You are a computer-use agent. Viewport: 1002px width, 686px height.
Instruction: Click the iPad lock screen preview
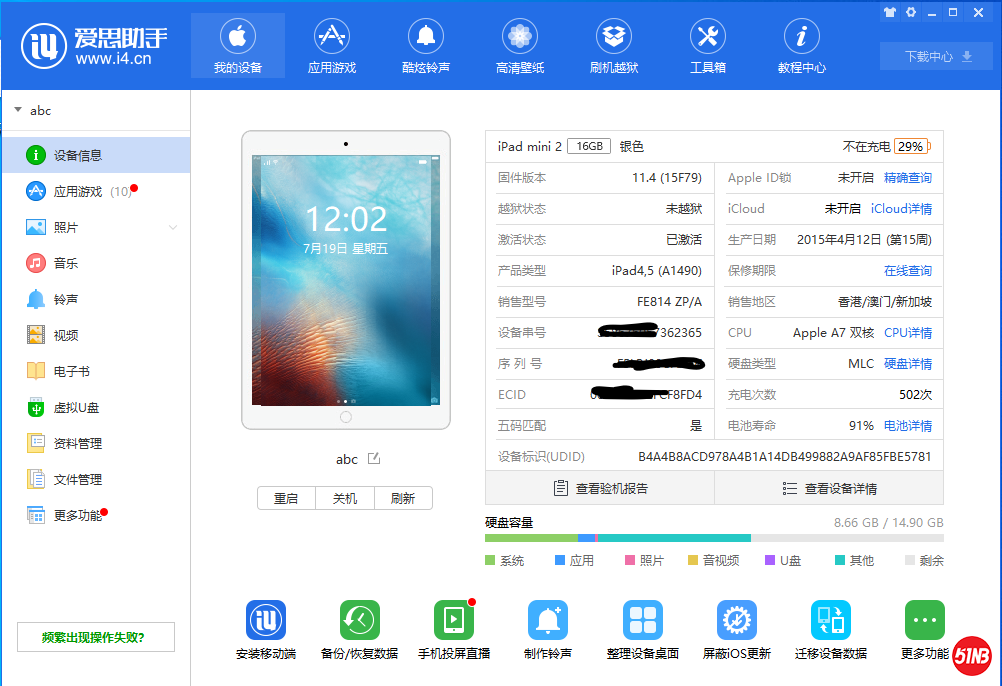coord(345,280)
